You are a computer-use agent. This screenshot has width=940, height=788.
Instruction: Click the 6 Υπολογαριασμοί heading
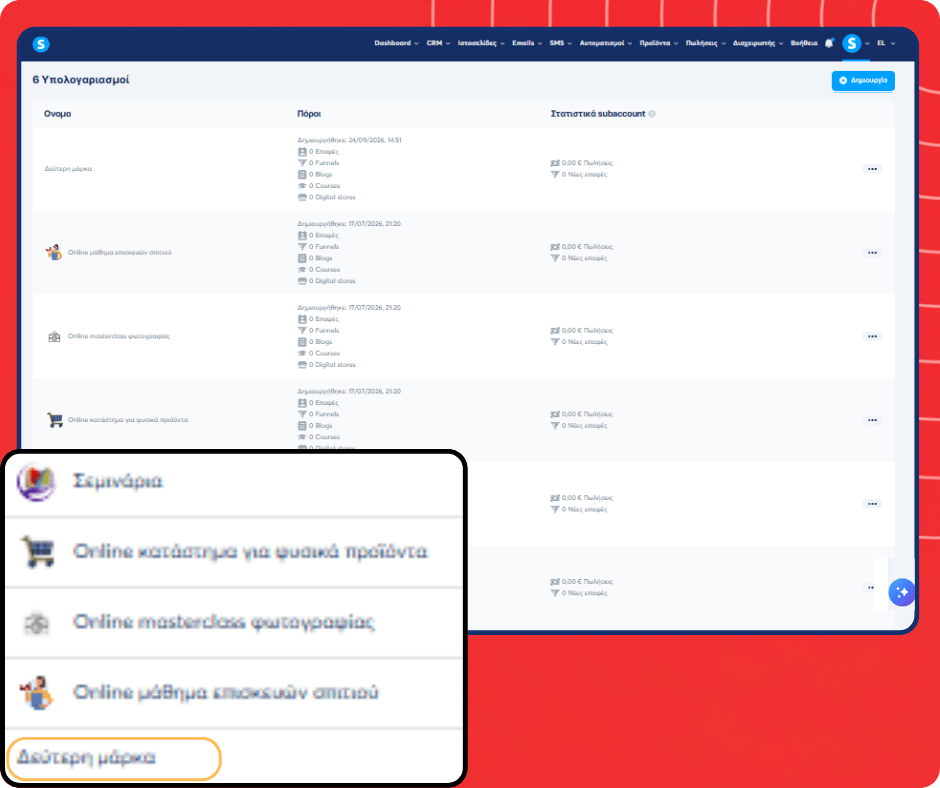pyautogui.click(x=80, y=80)
